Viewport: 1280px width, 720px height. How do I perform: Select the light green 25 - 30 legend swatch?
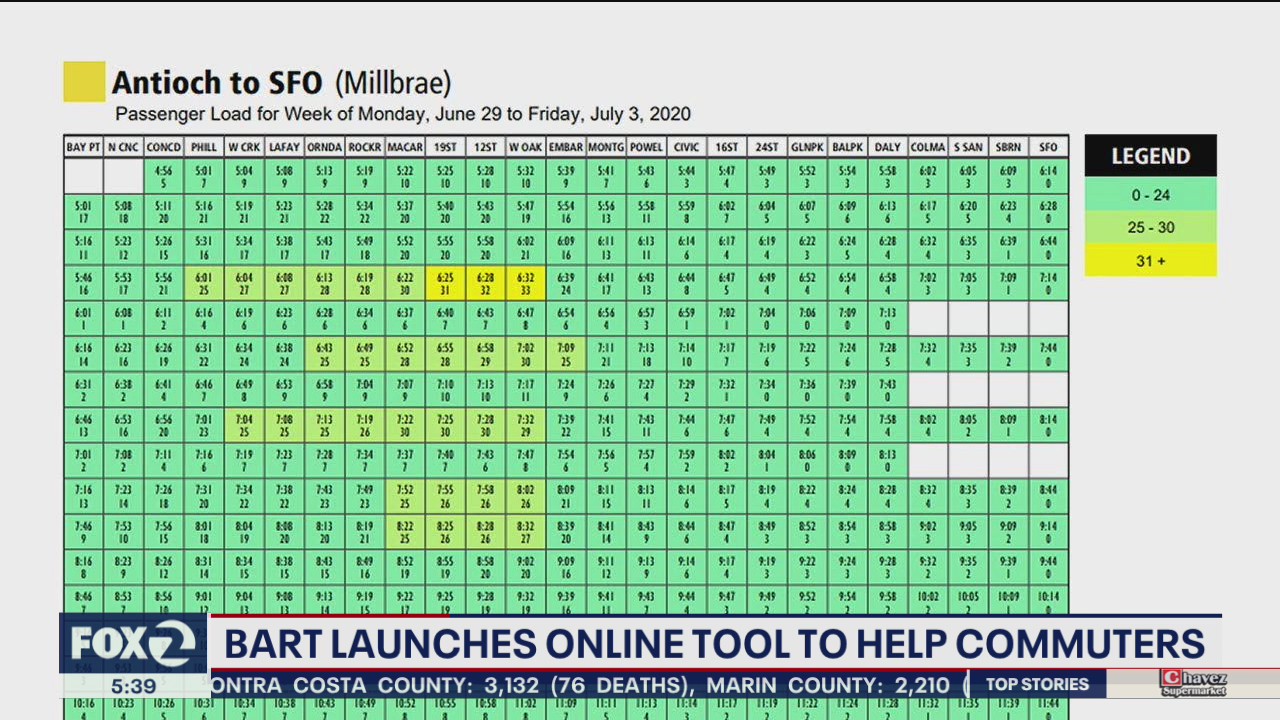1150,227
